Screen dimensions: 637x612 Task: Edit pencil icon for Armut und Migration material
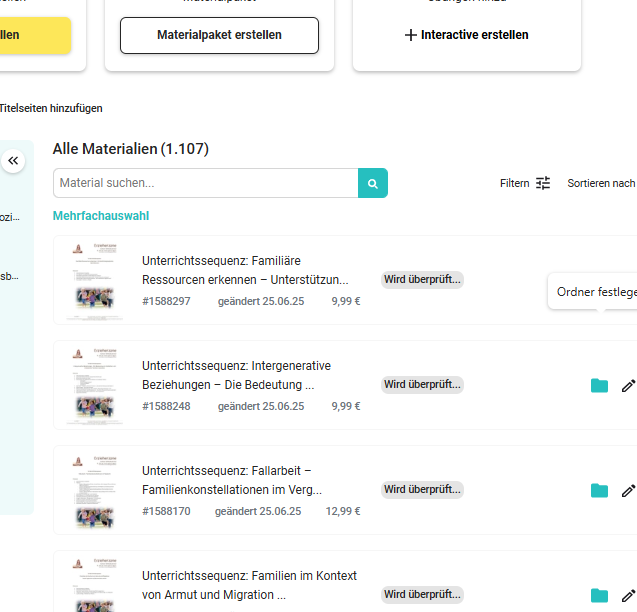628,595
